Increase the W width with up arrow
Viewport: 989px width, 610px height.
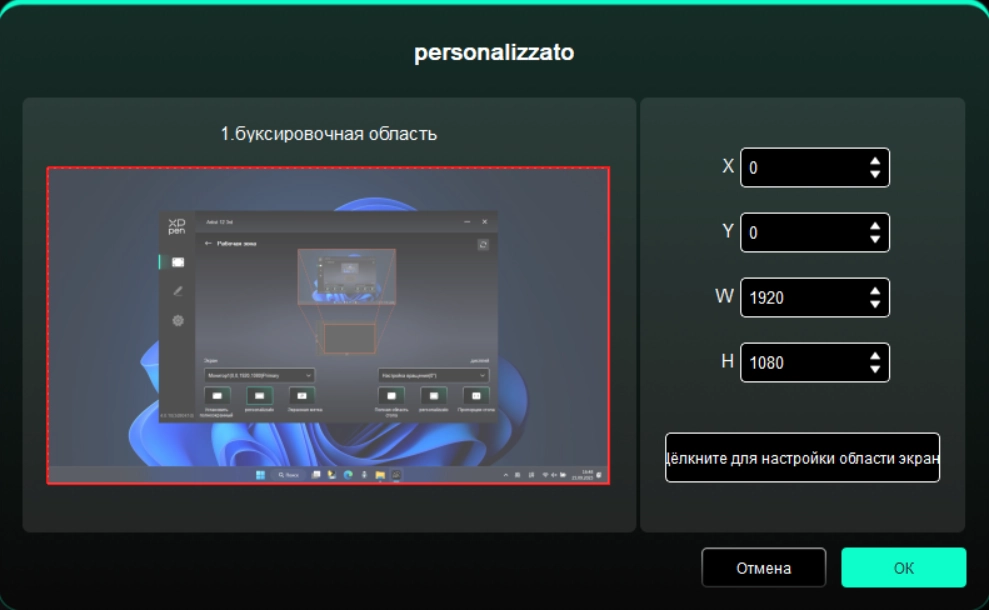click(x=875, y=291)
